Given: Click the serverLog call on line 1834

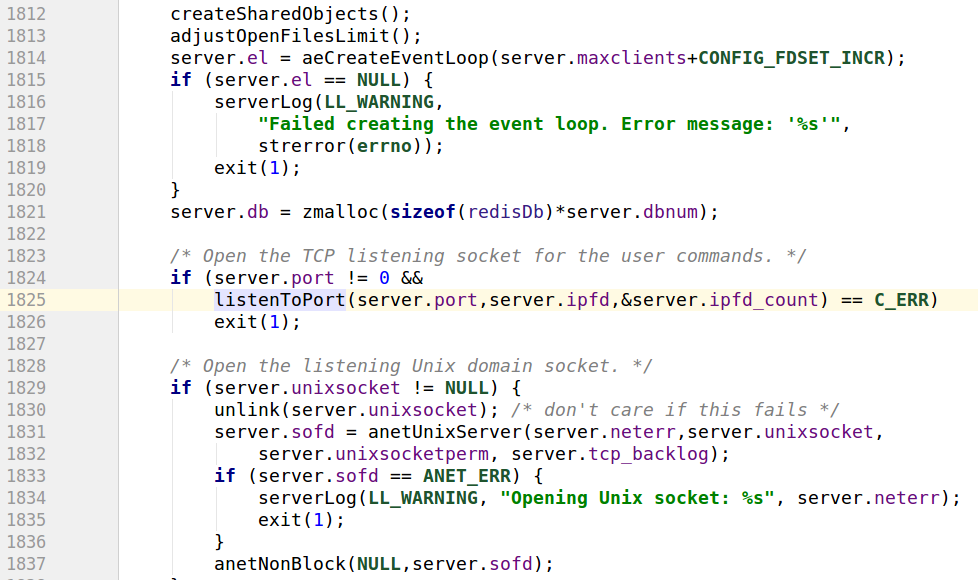Looking at the screenshot, I should click(x=307, y=498).
